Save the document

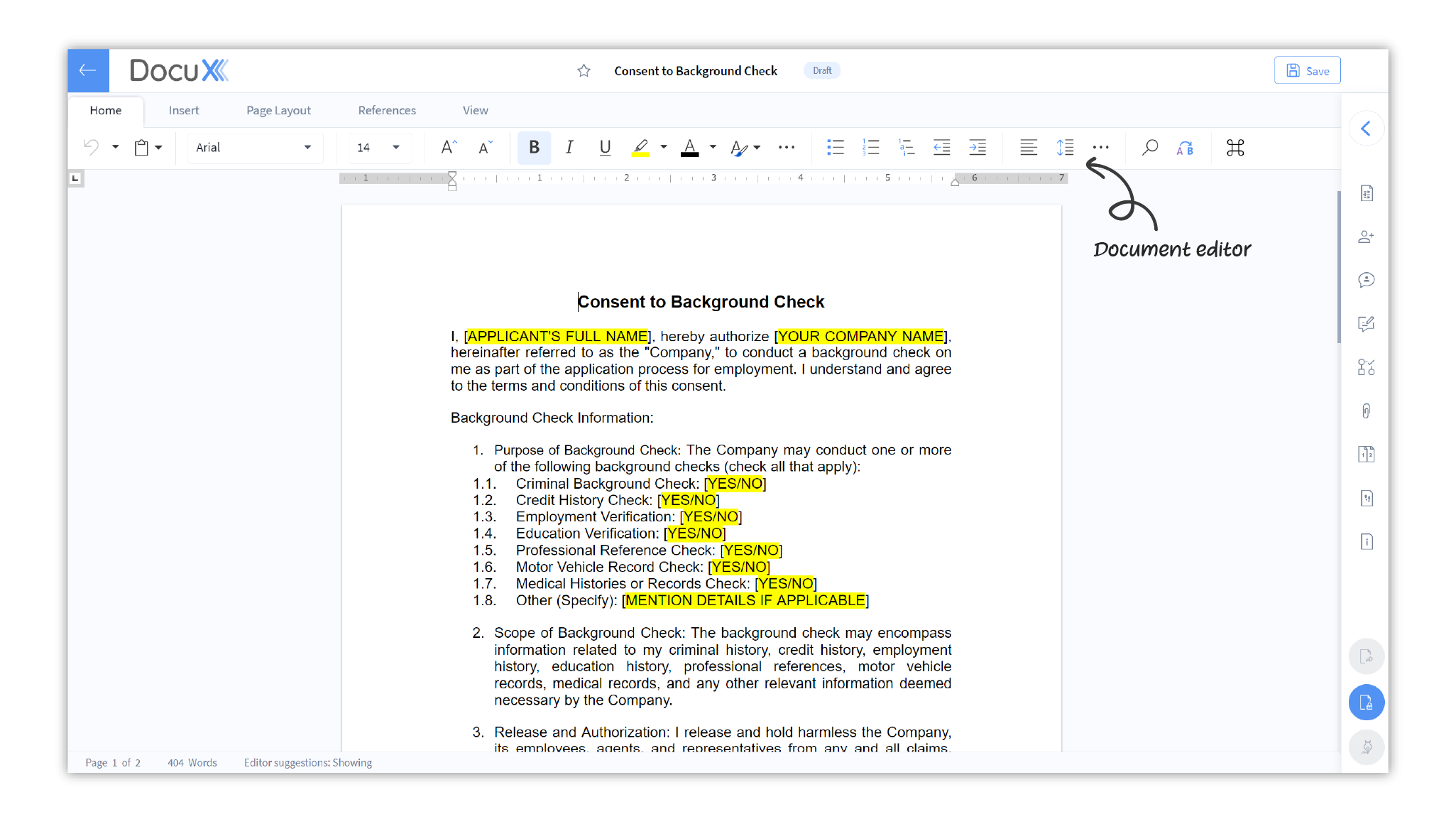[x=1308, y=70]
